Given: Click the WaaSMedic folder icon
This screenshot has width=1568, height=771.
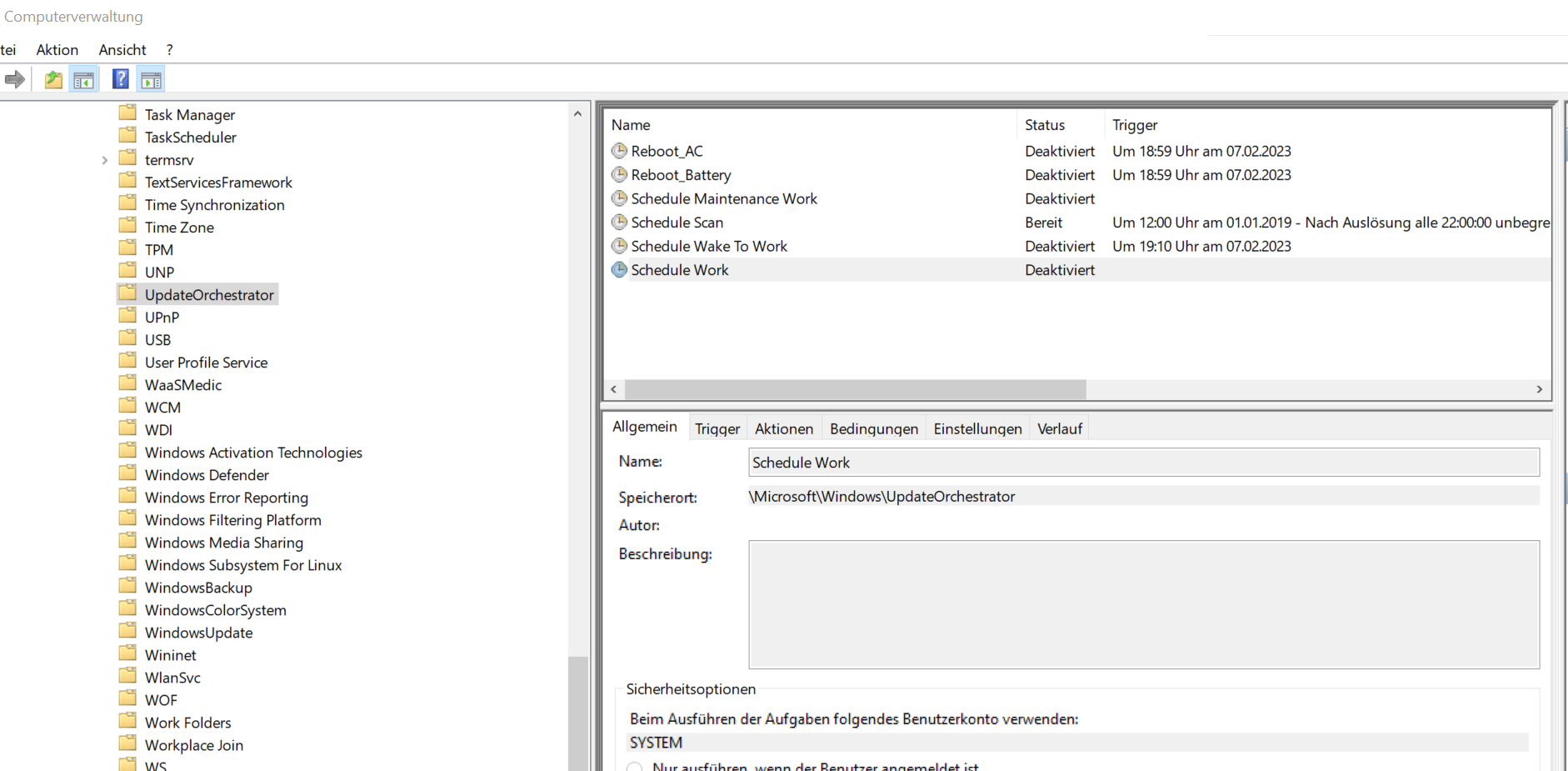Looking at the screenshot, I should (127, 383).
